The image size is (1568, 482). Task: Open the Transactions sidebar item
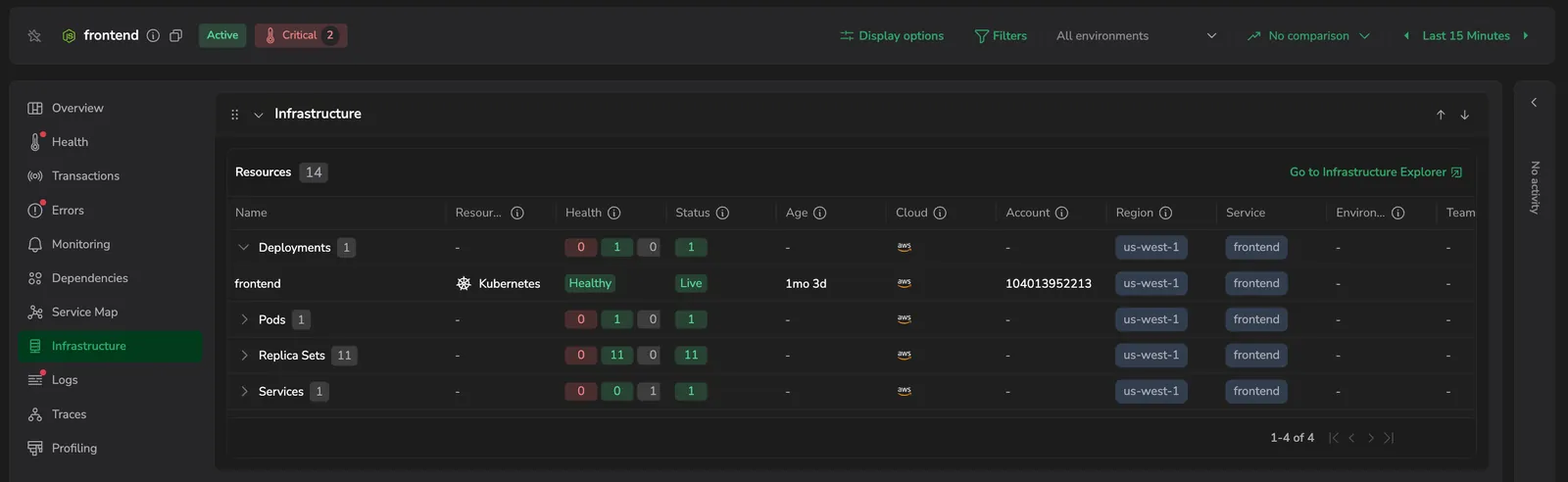tap(110, 175)
